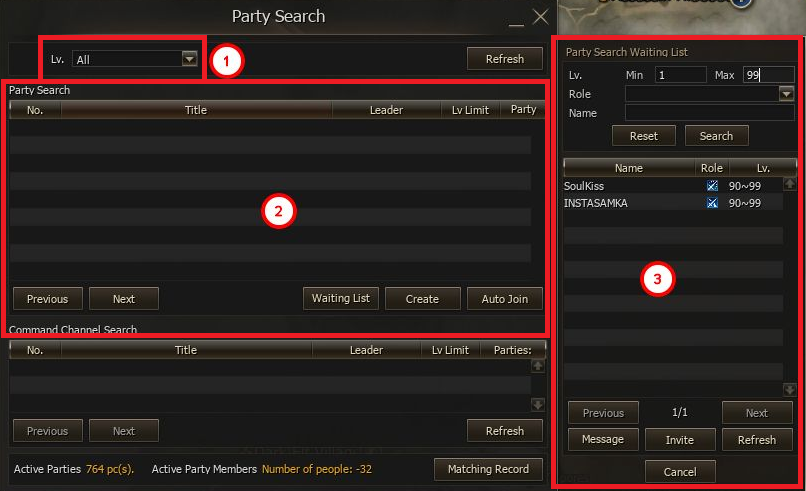
Task: Open the Waiting List
Action: pos(341,298)
